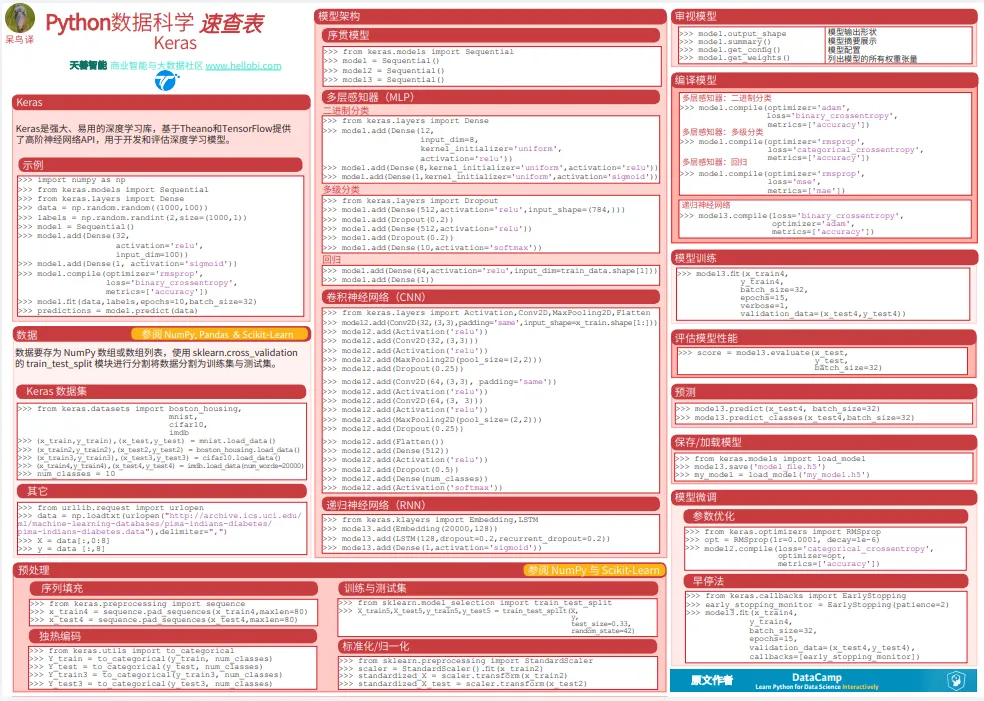984x701 pixels.
Task: Open the www.hellobi.com link
Action: pyautogui.click(x=243, y=66)
